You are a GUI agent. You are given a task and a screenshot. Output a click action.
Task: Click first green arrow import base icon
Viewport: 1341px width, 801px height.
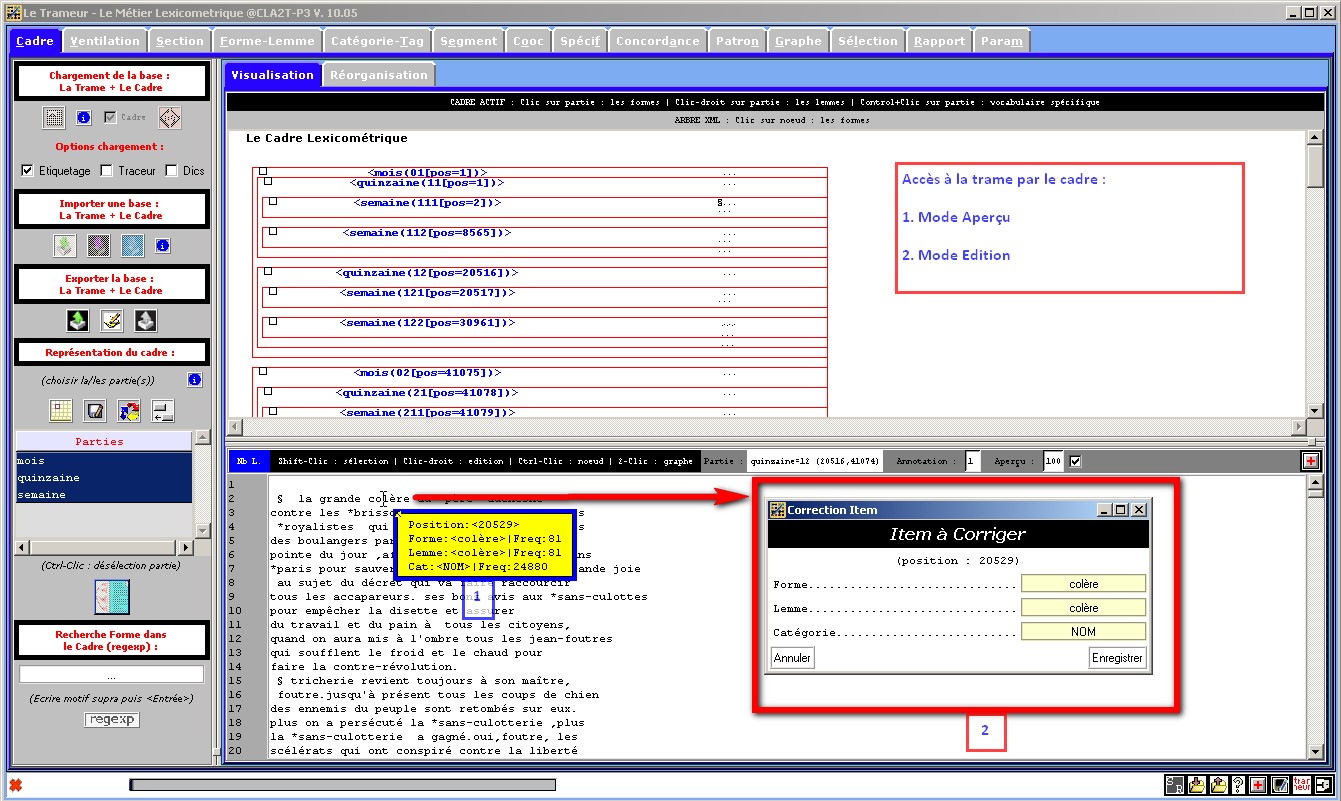[x=64, y=245]
